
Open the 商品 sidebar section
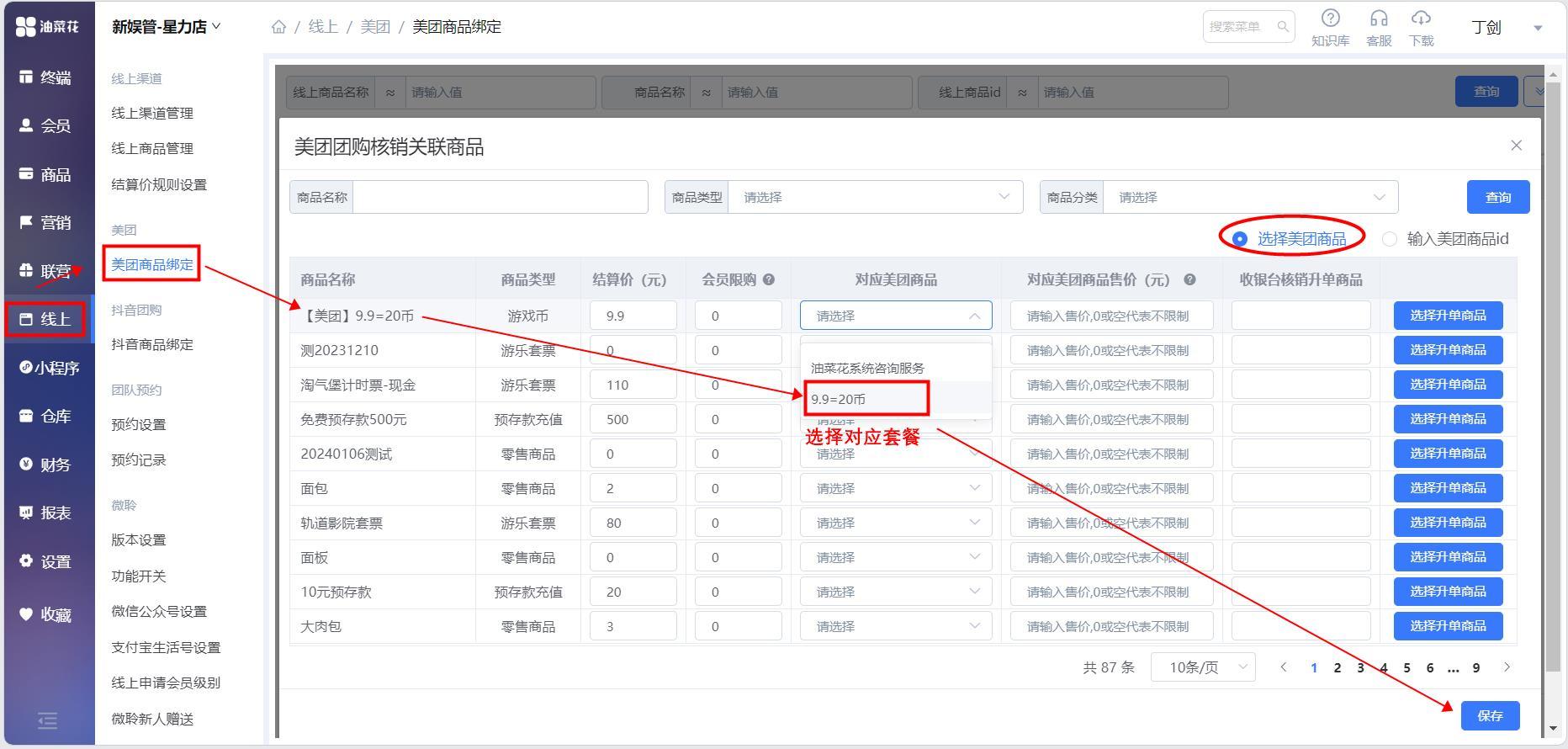pyautogui.click(x=46, y=174)
